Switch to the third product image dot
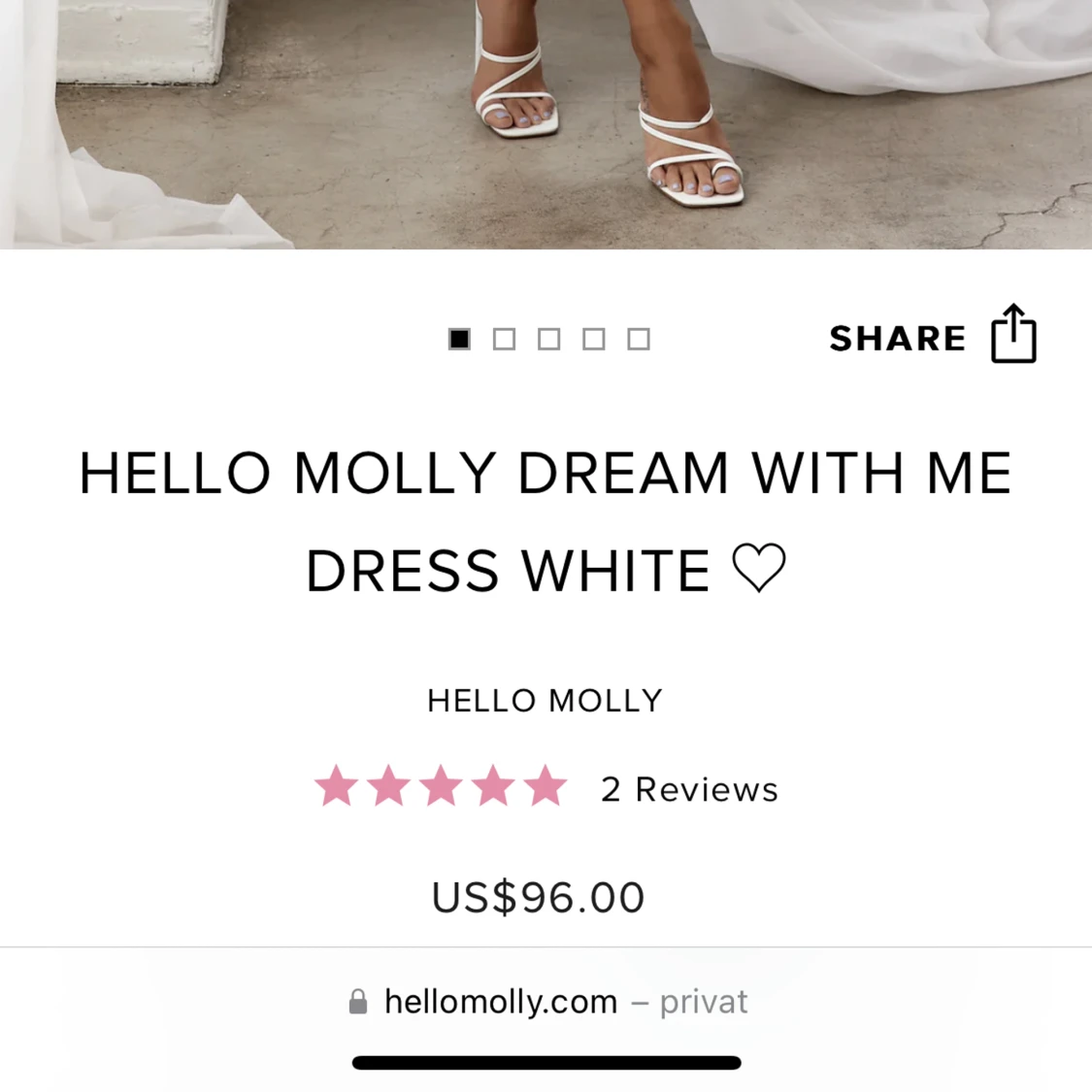 pos(548,339)
